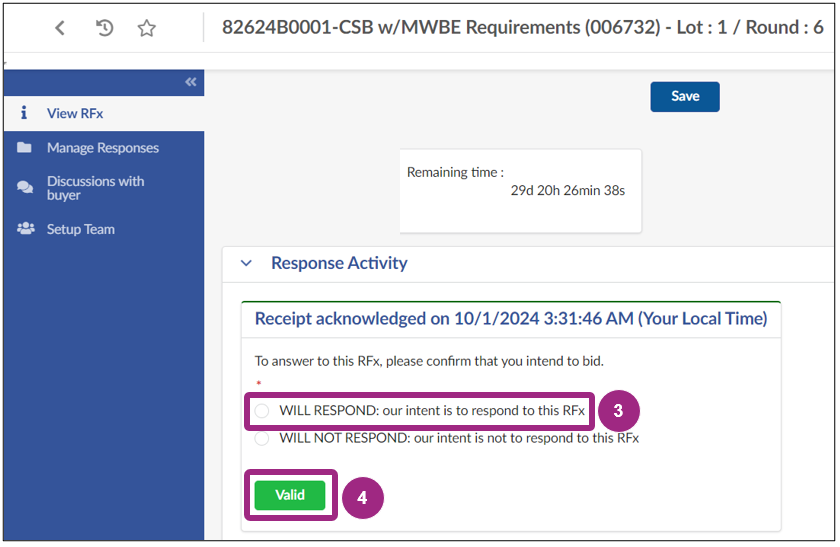Collapse the sidebar with double chevron

coord(191,82)
